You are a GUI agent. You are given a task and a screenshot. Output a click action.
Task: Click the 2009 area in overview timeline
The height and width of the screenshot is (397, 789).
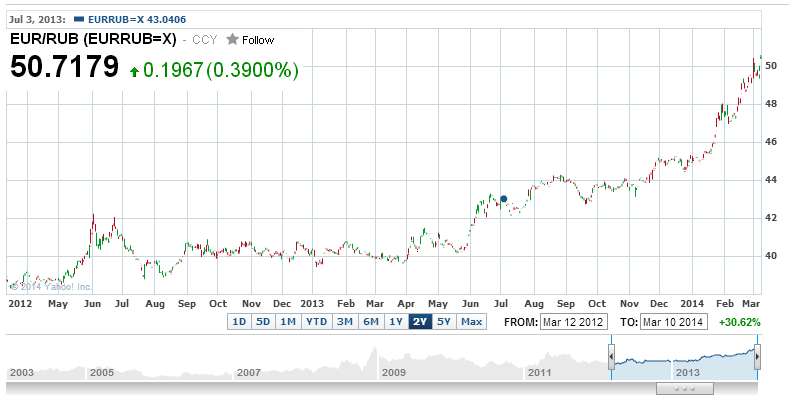(x=450, y=366)
